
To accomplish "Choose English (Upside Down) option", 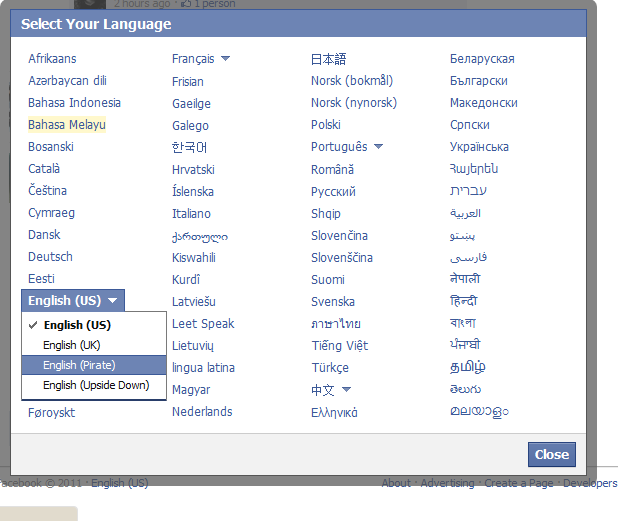I will 96,385.
